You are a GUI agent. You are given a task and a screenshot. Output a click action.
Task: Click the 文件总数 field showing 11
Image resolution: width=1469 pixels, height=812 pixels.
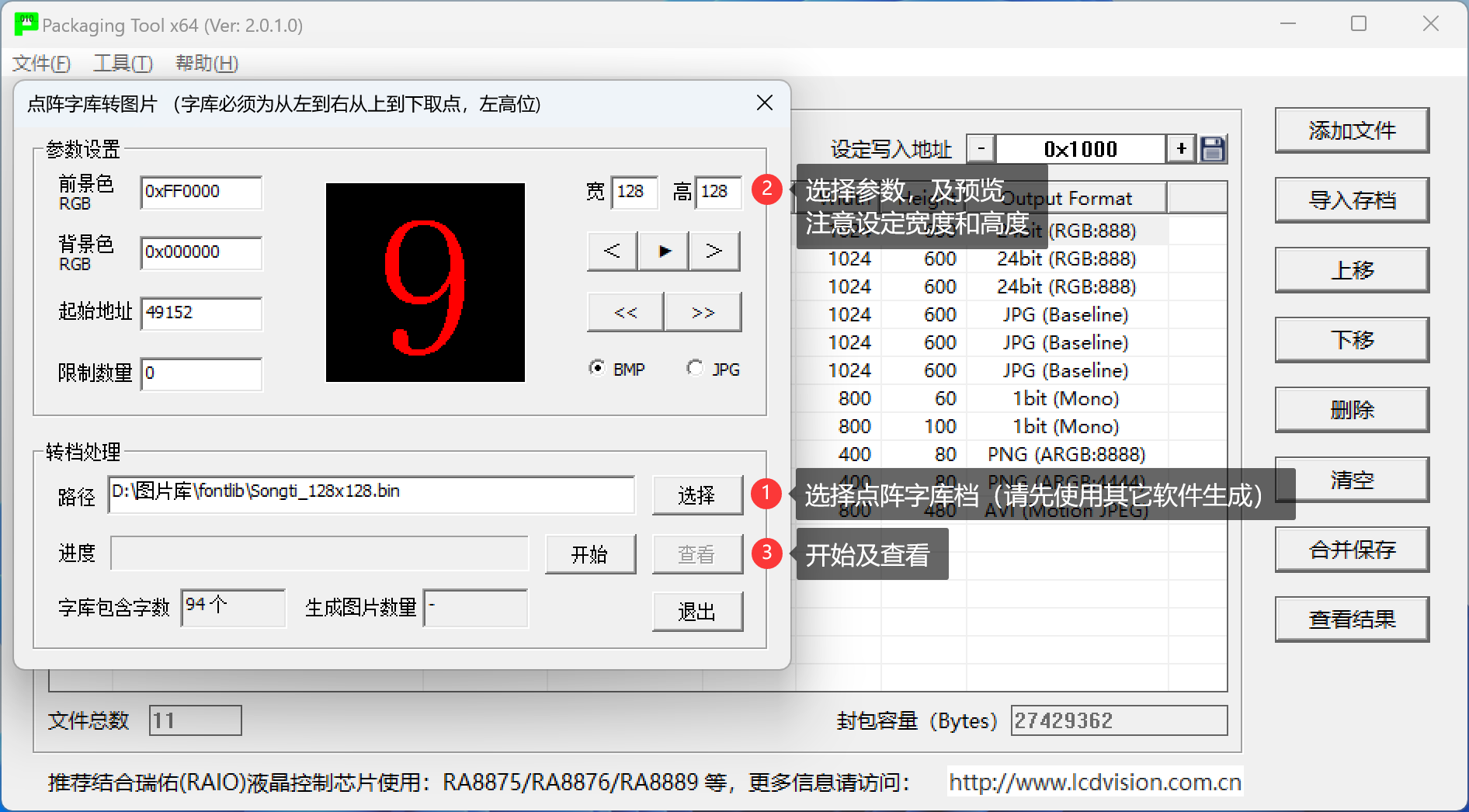195,720
